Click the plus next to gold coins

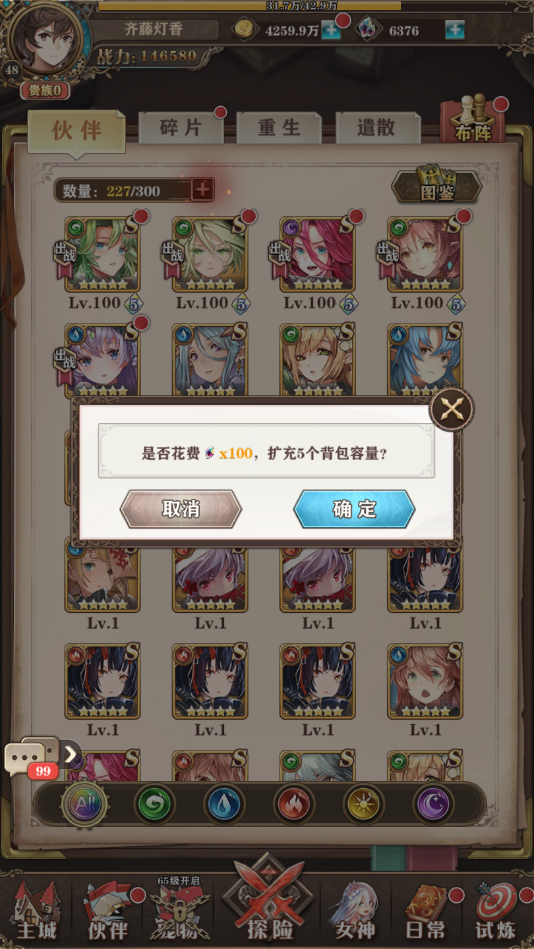331,30
